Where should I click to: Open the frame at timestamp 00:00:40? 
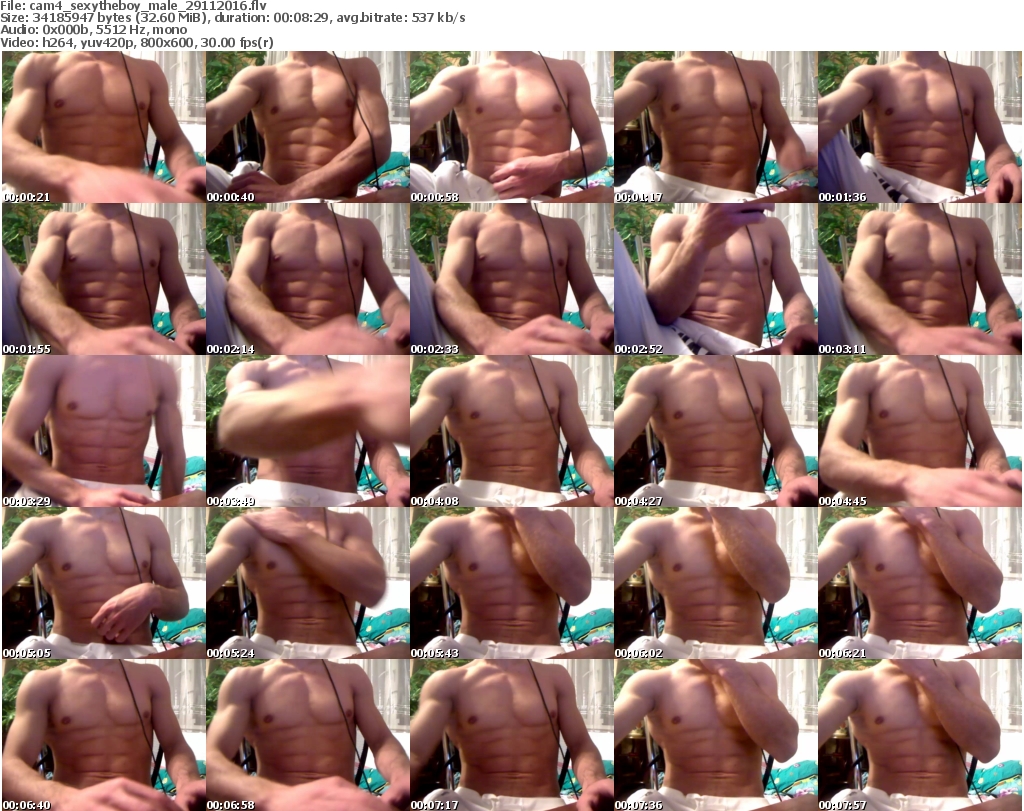pyautogui.click(x=308, y=127)
